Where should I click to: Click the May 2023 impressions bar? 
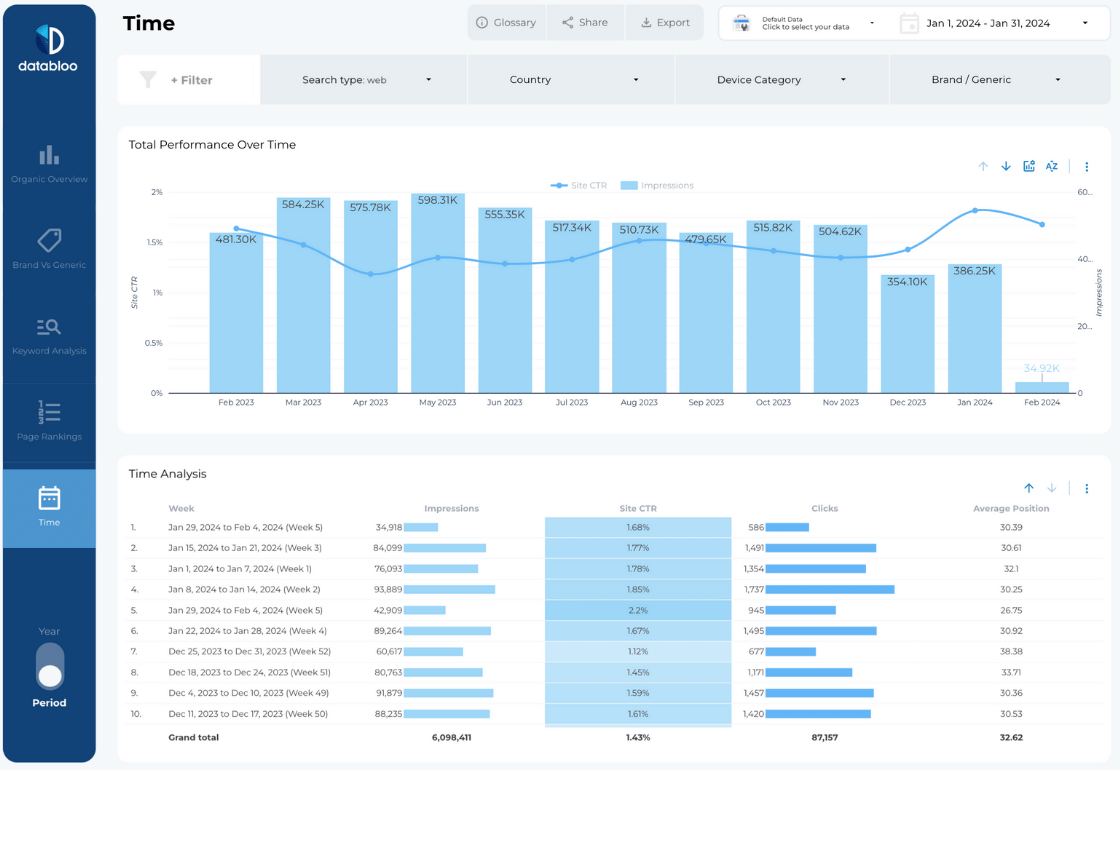point(438,300)
